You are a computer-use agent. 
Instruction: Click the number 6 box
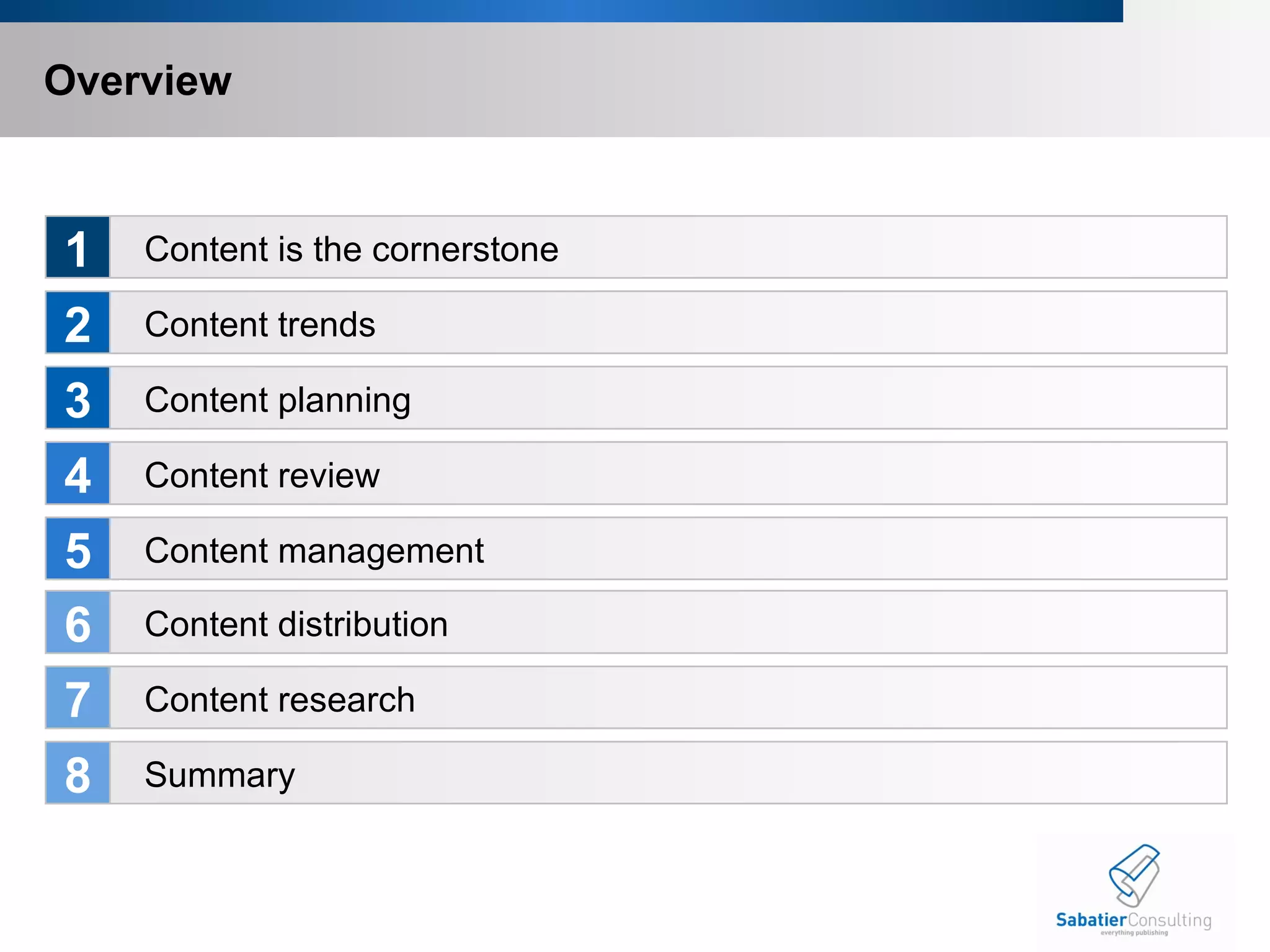[78, 622]
